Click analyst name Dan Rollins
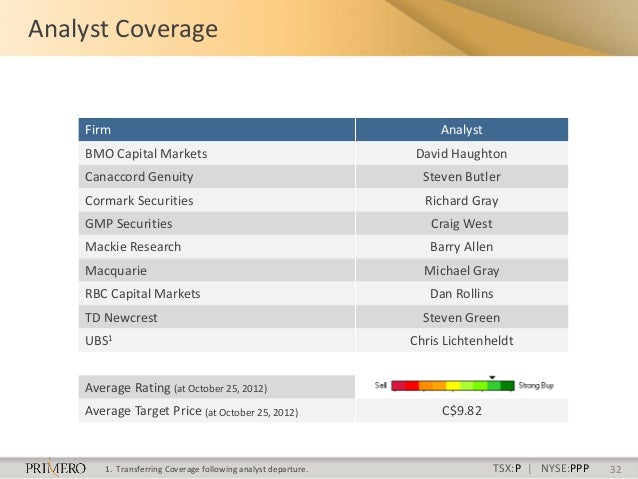This screenshot has height=479, width=638. tap(461, 294)
